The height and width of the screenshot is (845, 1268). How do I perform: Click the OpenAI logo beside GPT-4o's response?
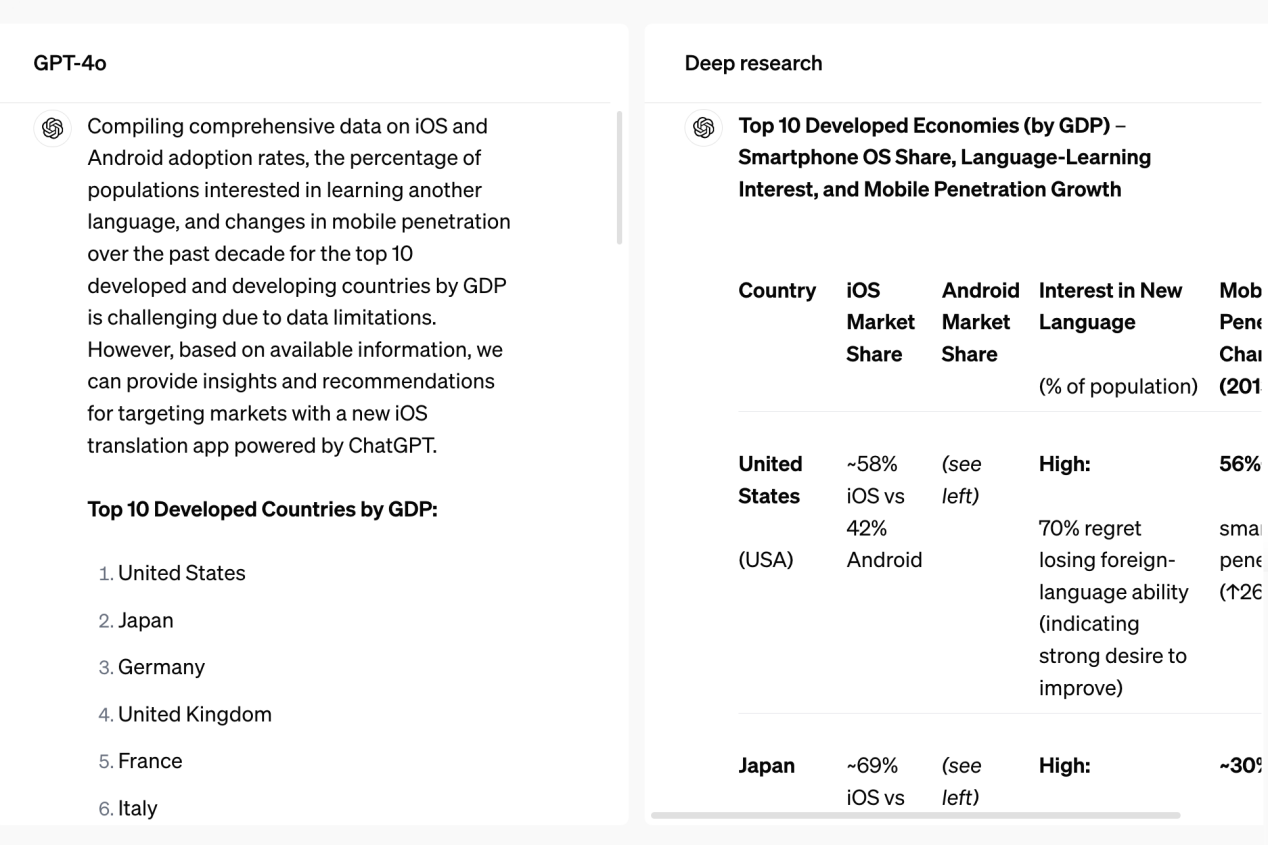pos(52,130)
